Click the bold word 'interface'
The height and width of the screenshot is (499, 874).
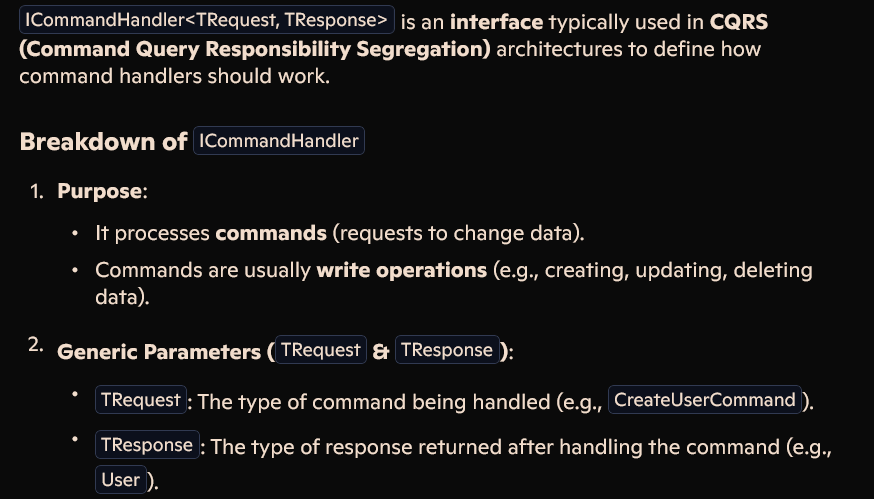pos(496,22)
